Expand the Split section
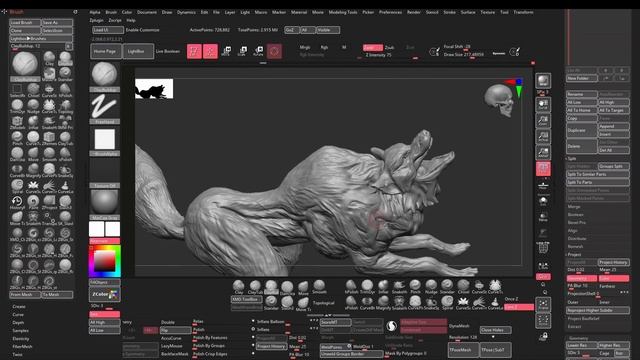 click(572, 158)
